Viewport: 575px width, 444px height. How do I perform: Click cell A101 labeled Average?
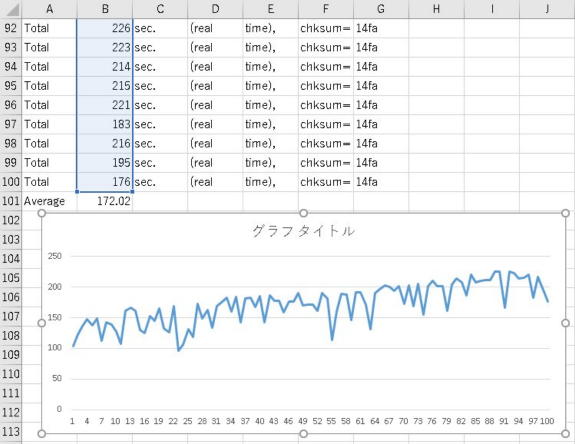tap(50, 201)
